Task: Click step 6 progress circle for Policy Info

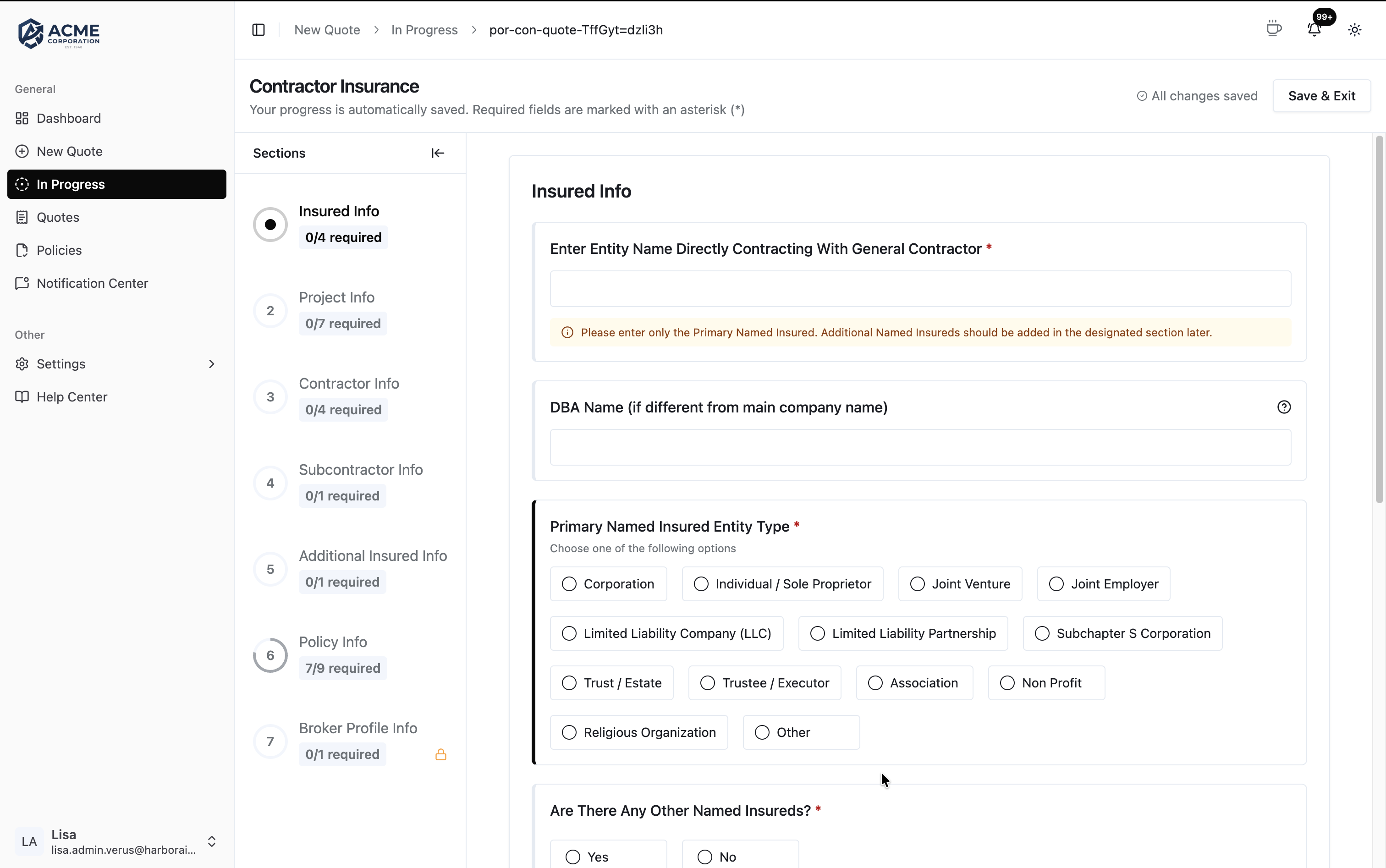Action: click(270, 655)
